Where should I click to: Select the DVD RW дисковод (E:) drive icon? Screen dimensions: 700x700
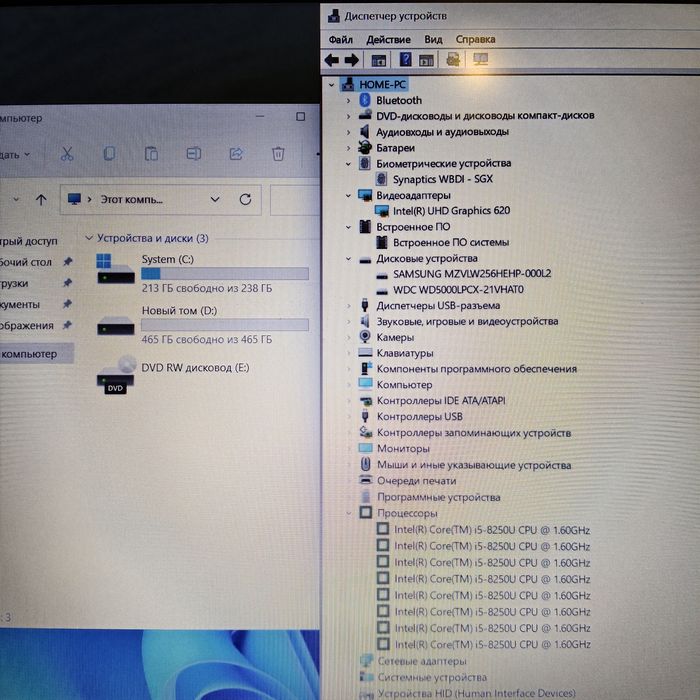click(115, 375)
